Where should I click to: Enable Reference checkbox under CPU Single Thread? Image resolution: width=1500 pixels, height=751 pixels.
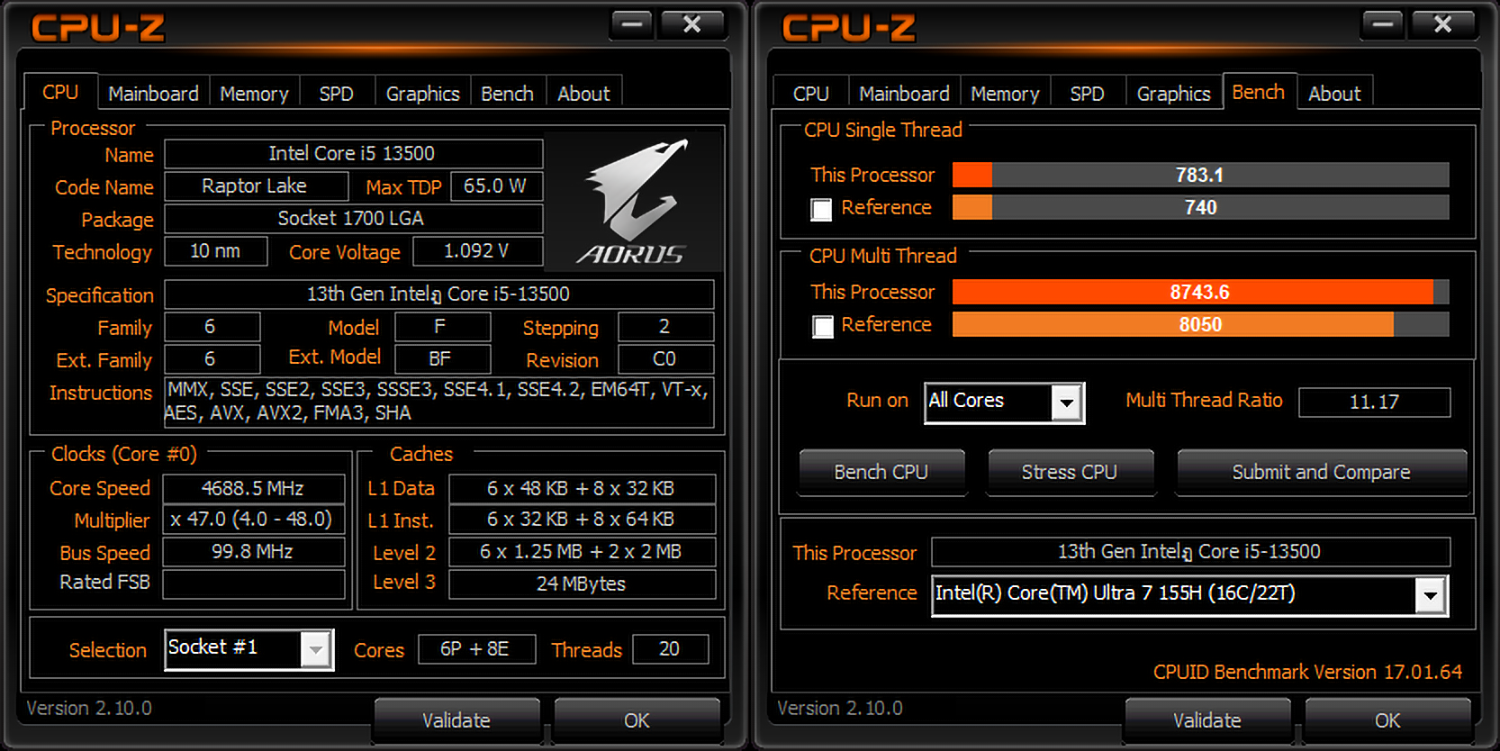tap(822, 209)
